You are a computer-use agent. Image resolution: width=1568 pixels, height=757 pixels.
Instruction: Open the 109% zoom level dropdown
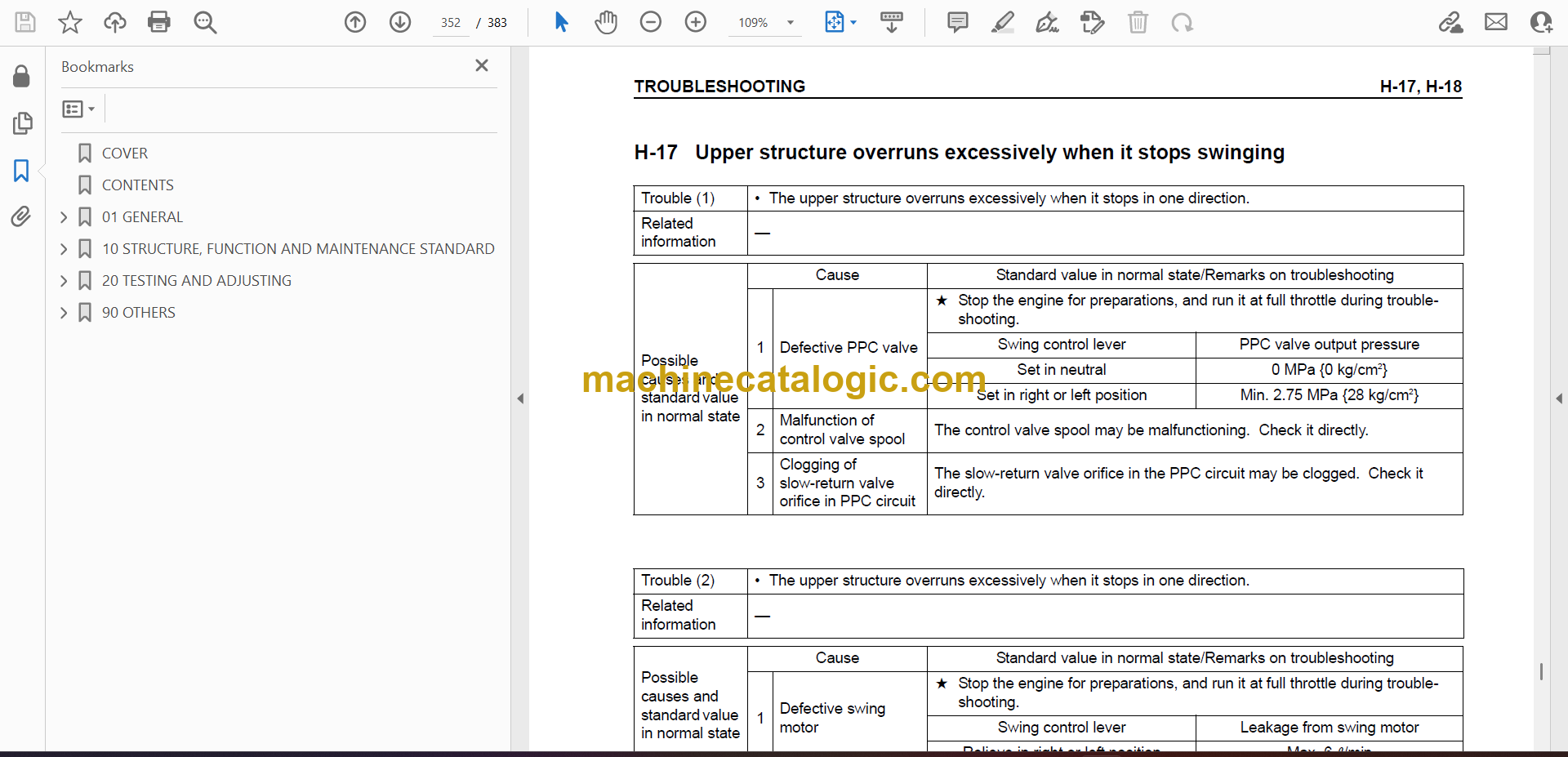[x=765, y=23]
